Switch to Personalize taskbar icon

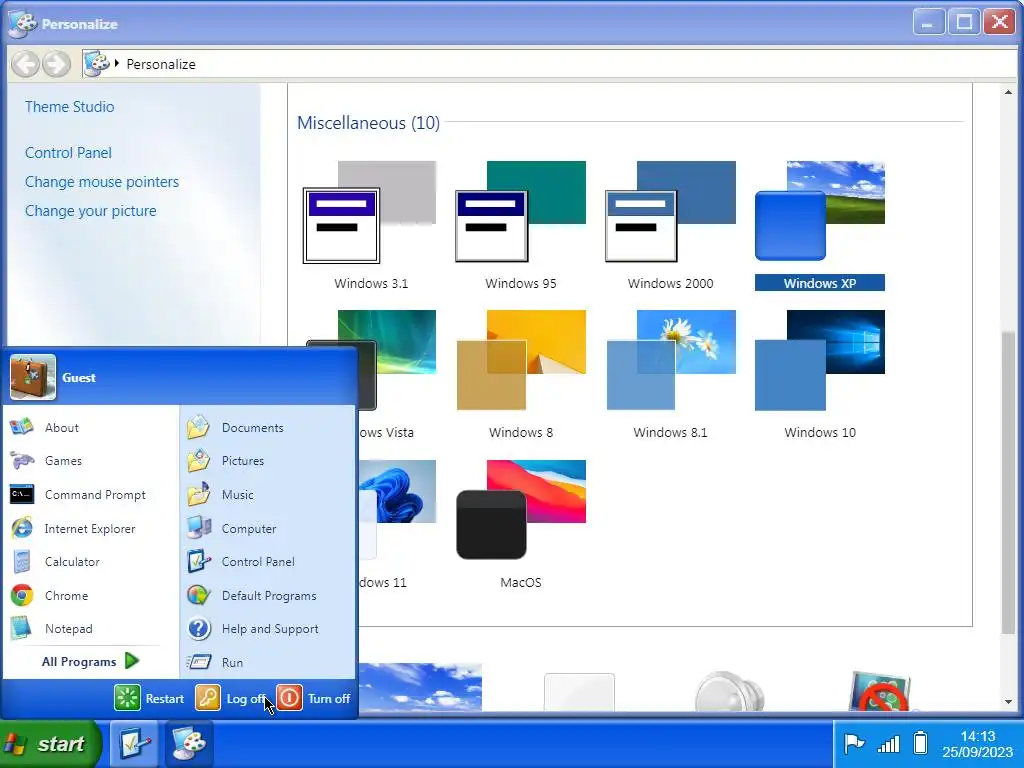click(x=188, y=744)
